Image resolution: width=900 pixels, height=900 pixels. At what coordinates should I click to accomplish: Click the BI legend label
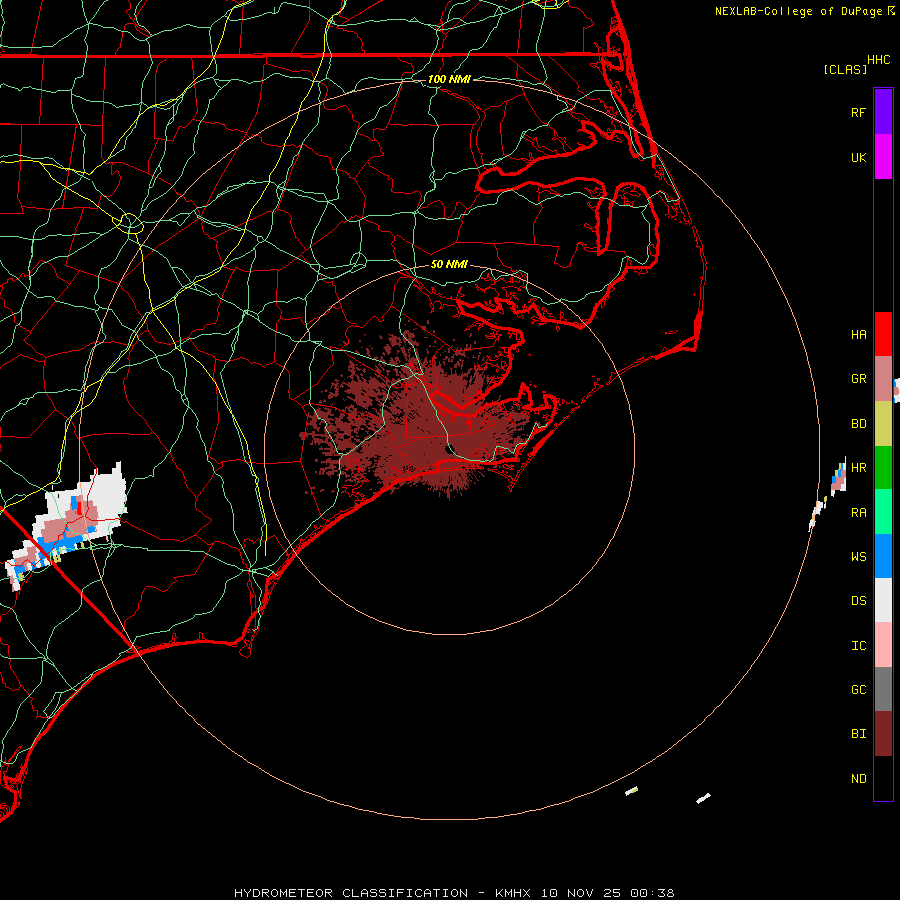pos(858,734)
